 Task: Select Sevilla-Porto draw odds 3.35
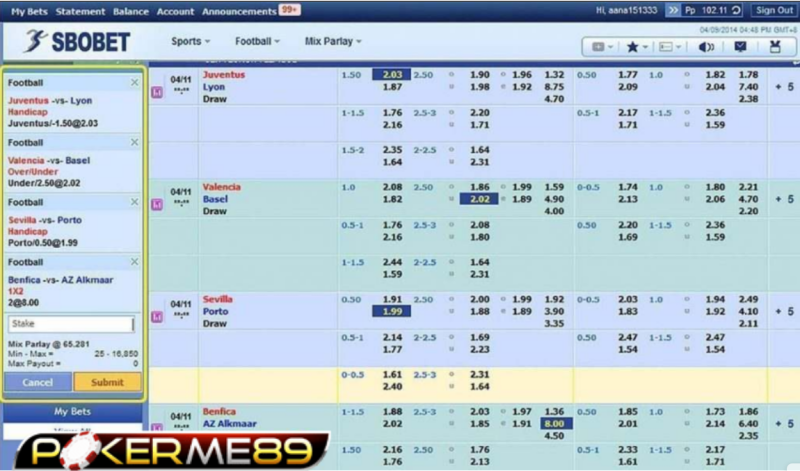[x=554, y=324]
